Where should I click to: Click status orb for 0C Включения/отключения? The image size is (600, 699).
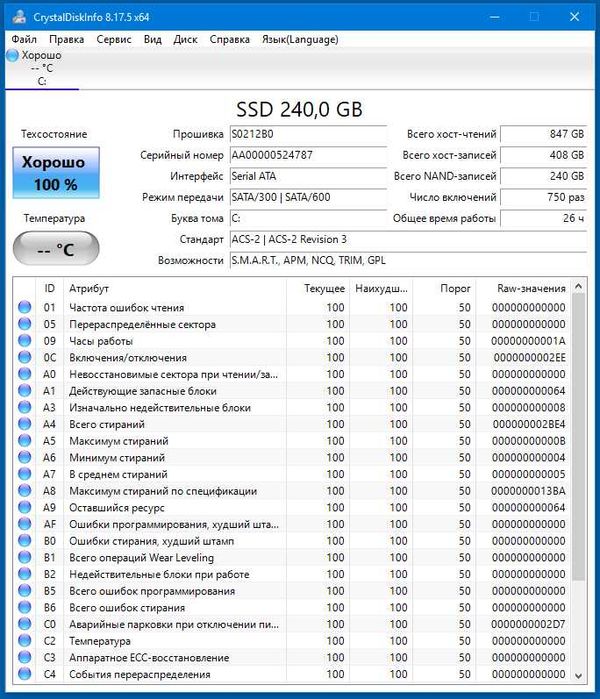coord(25,357)
